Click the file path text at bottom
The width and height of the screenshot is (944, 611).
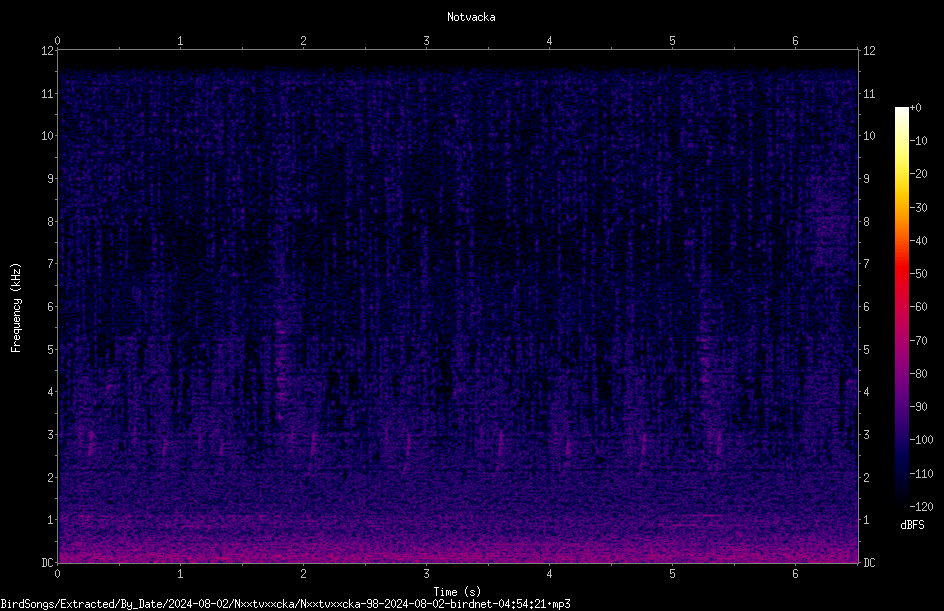coord(285,604)
